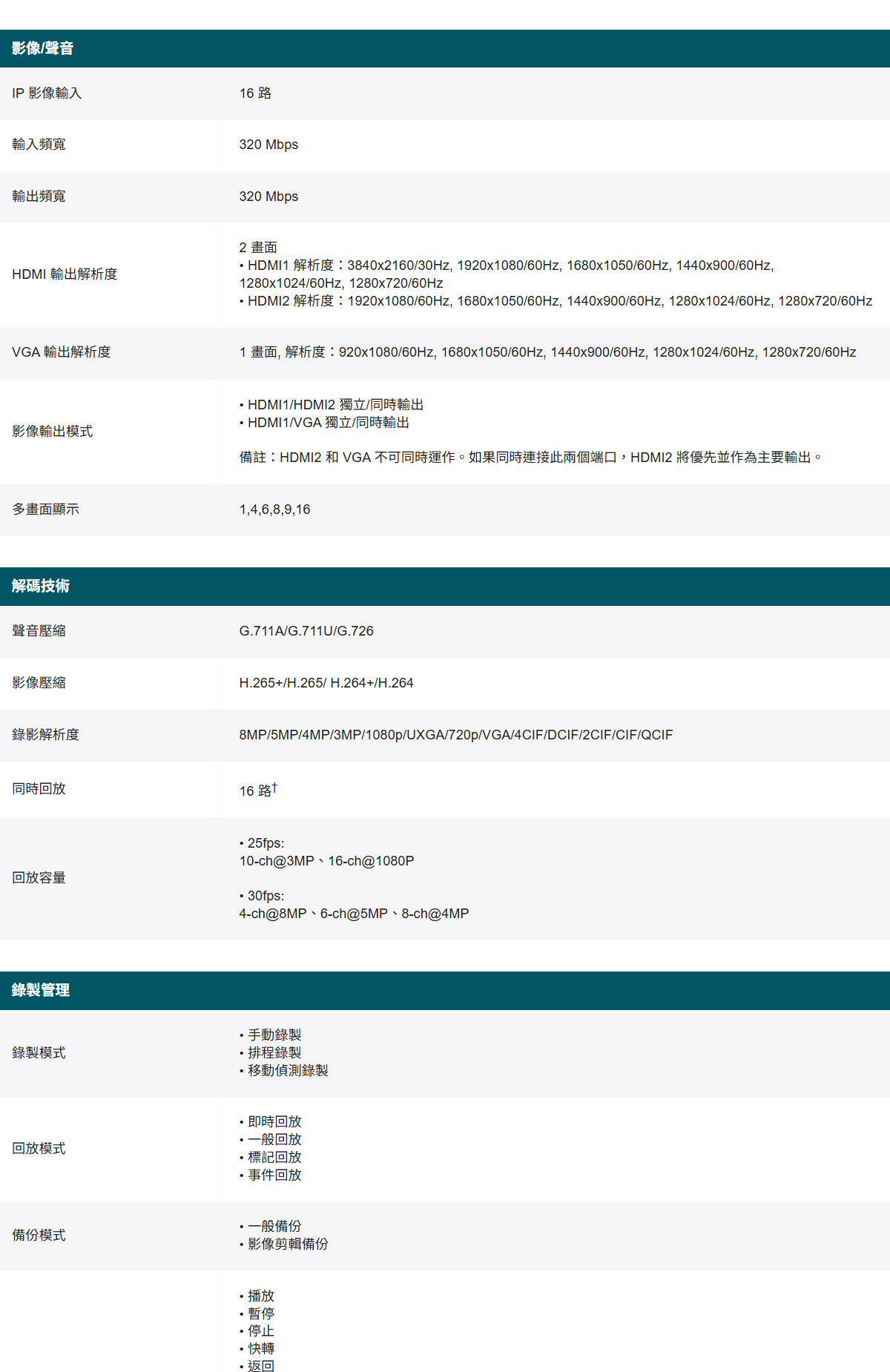Viewport: 890px width, 1372px height.
Task: Select the 標記回放 playback mode item
Action: point(274,1157)
